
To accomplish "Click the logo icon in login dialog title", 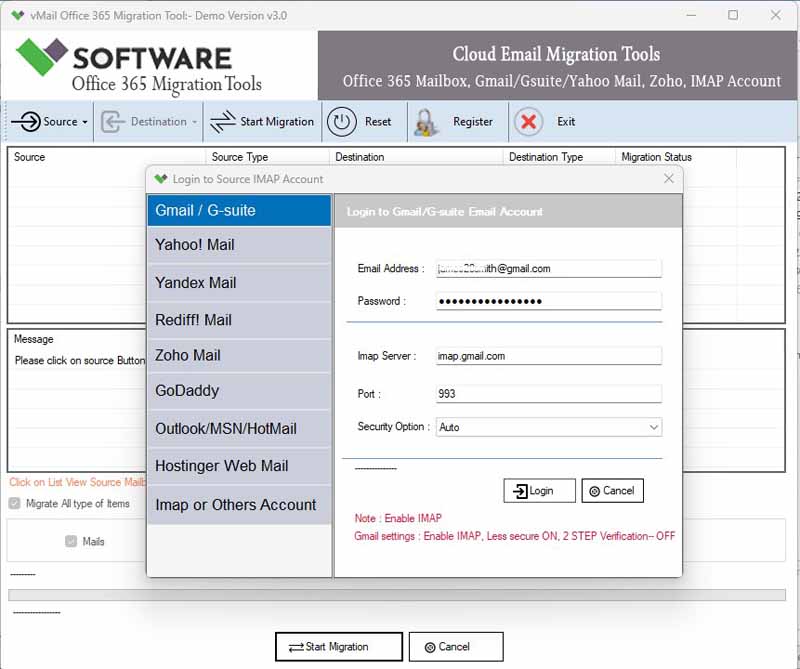I will [x=161, y=179].
